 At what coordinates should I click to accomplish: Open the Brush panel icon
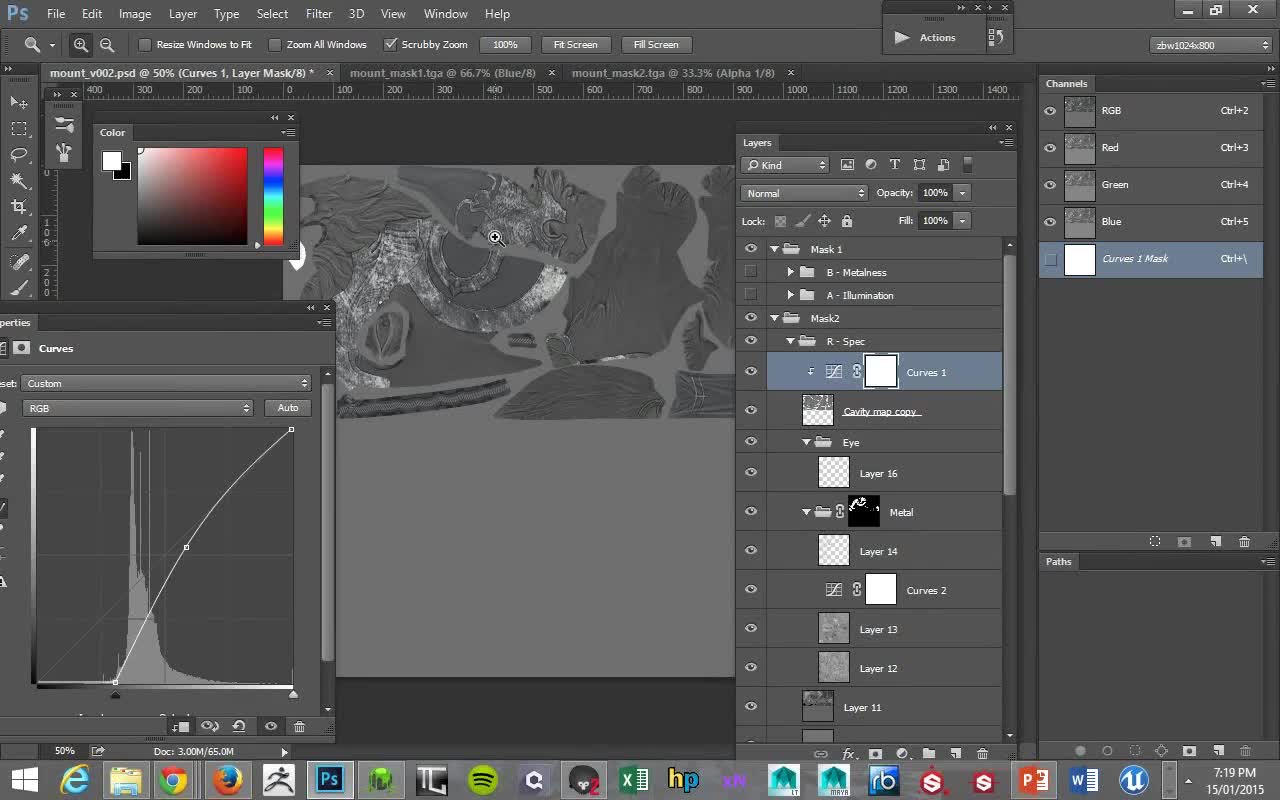(64, 125)
